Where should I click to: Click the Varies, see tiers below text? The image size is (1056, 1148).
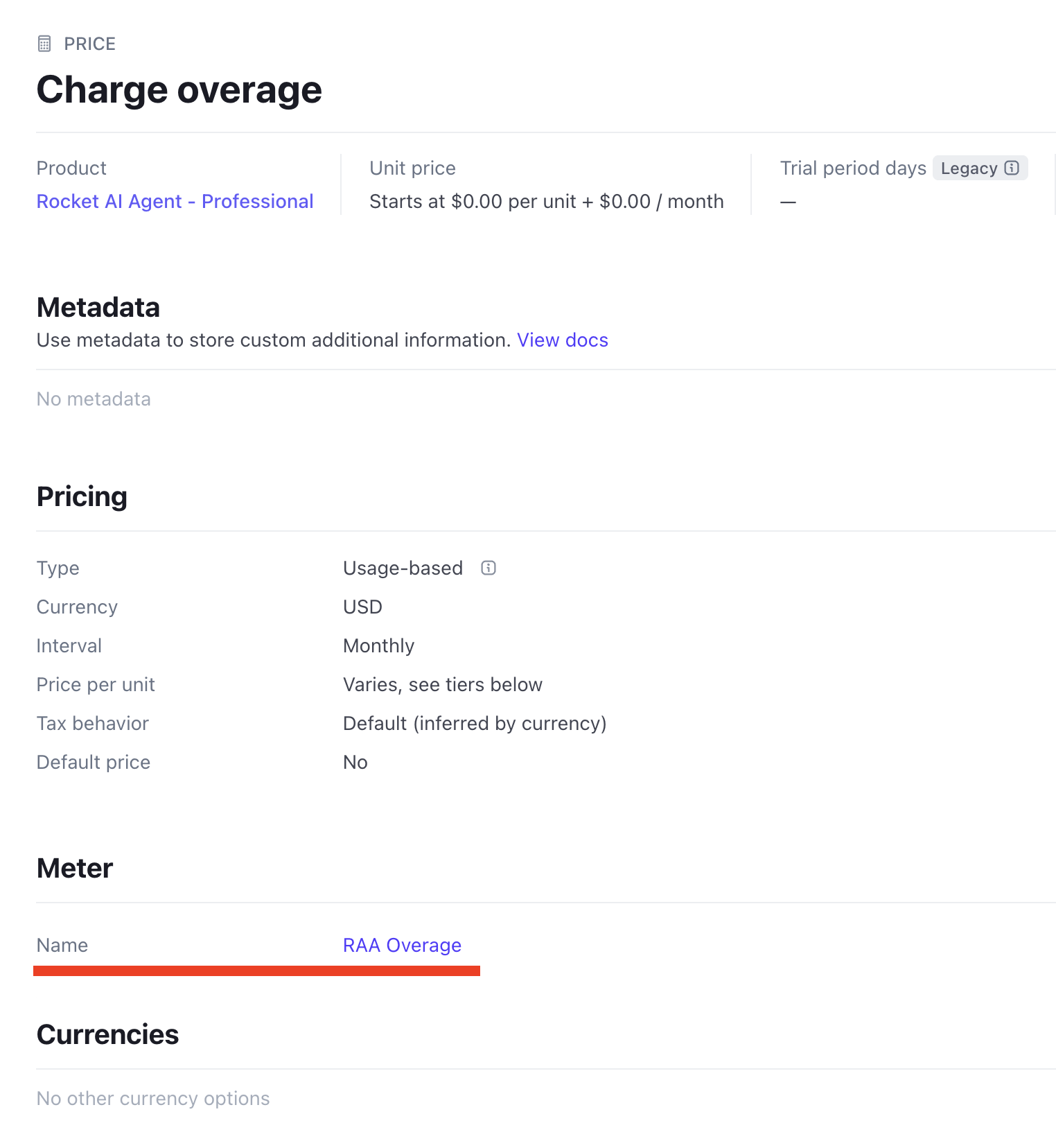point(442,684)
